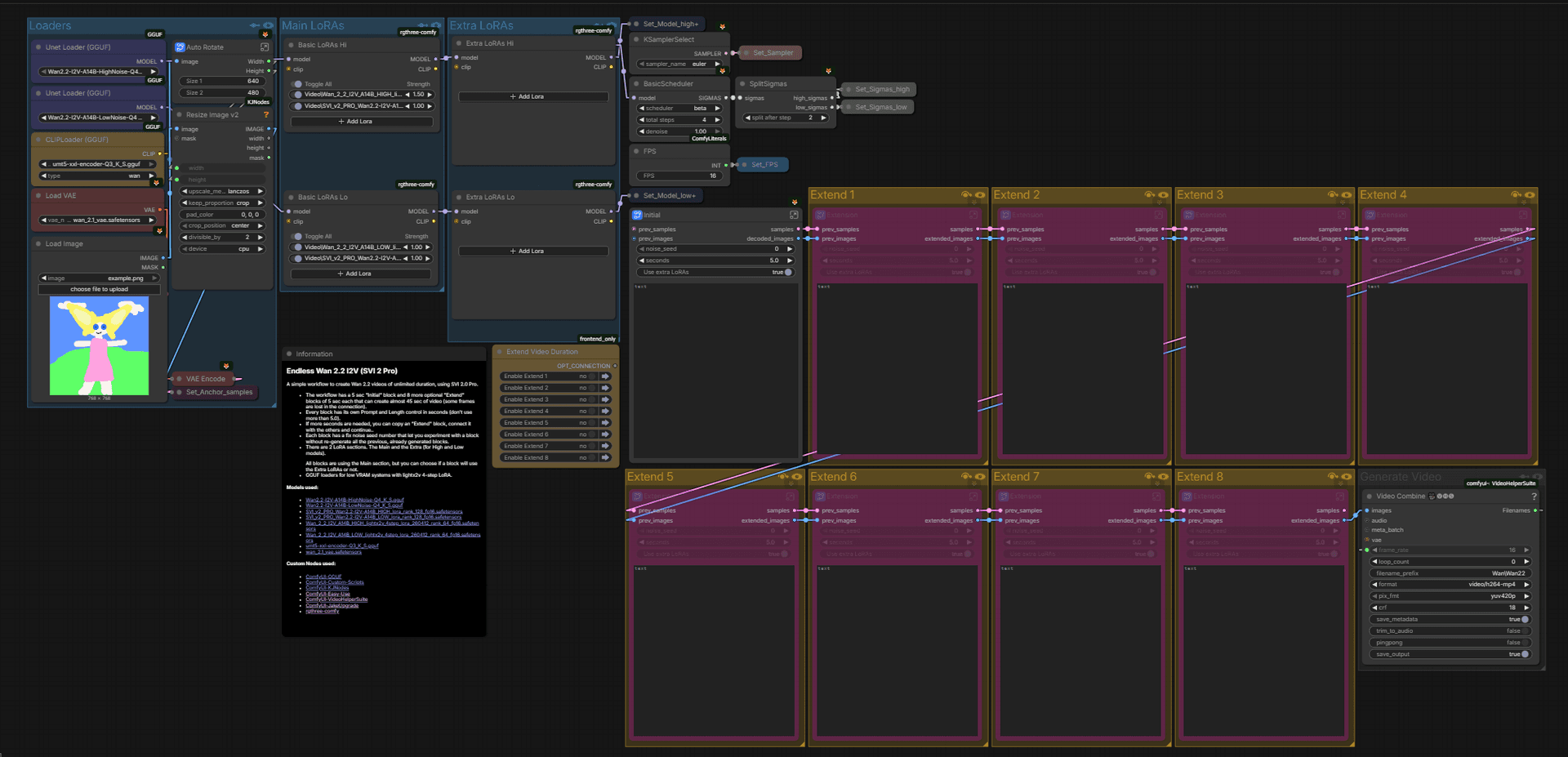The height and width of the screenshot is (757, 1568).
Task: Open the Initial node expand icon
Action: click(x=794, y=215)
